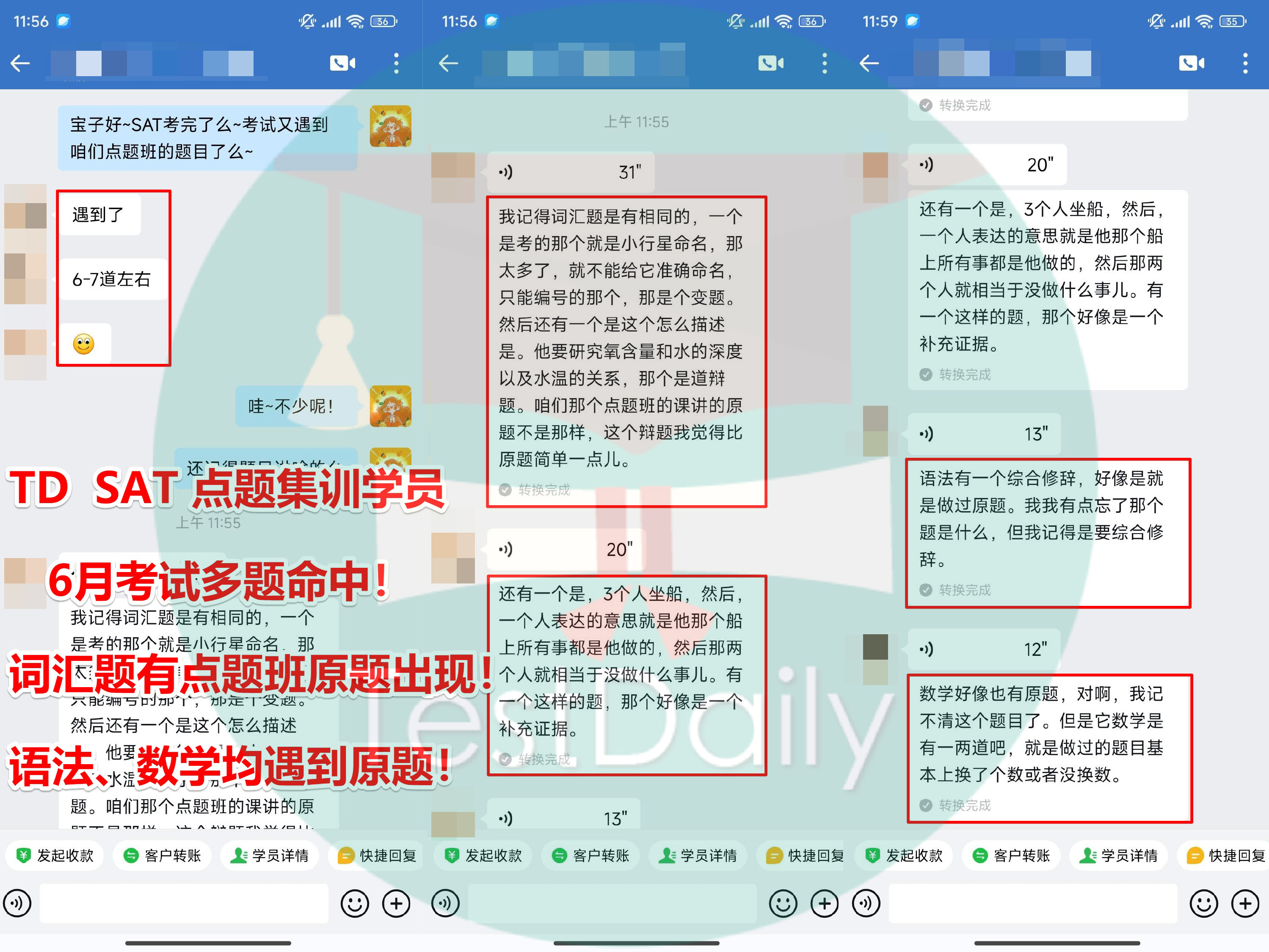Open the emoji picker in the middle chat screen
The height and width of the screenshot is (952, 1269).
783,903
